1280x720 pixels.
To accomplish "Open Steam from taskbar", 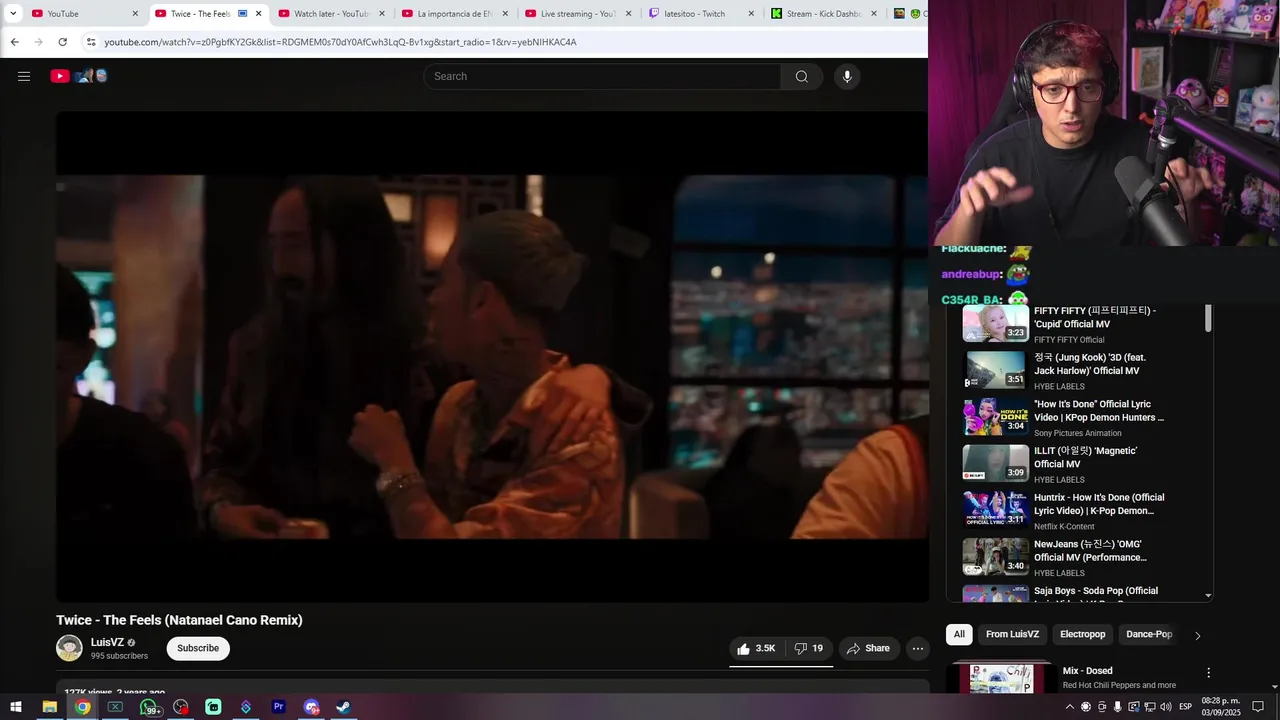I will 343,707.
